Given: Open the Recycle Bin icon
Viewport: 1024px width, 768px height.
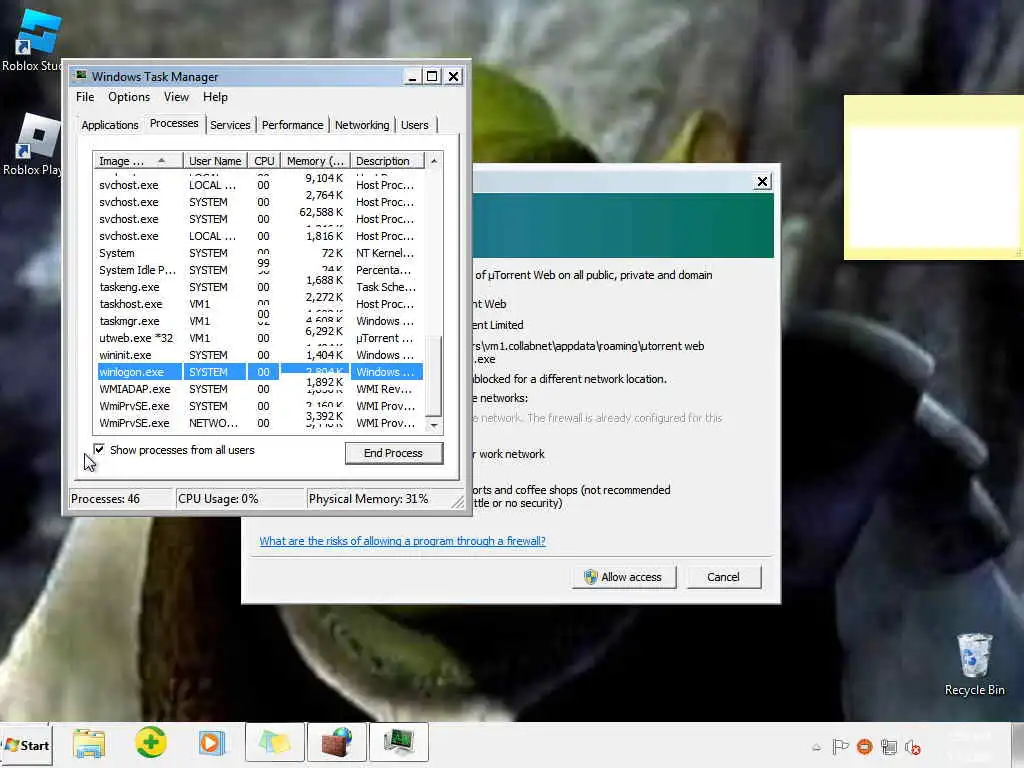Looking at the screenshot, I should pyautogui.click(x=974, y=664).
